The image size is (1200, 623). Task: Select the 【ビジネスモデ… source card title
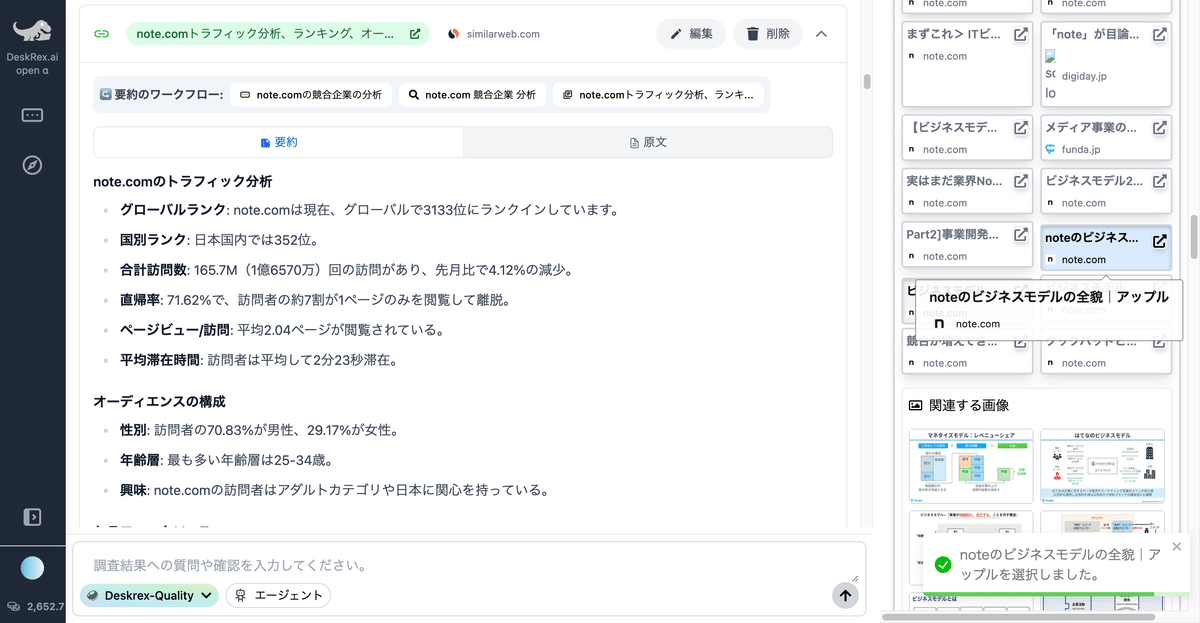click(x=952, y=128)
